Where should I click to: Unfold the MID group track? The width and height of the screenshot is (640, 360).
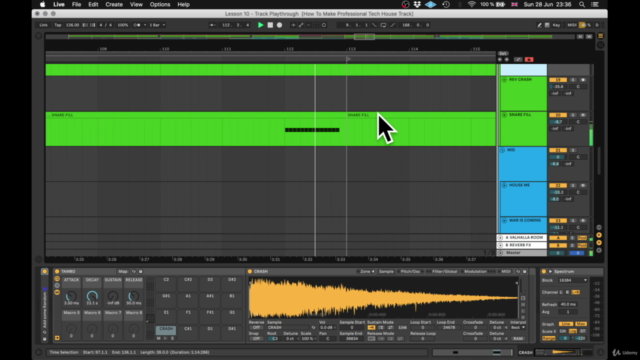pos(502,150)
